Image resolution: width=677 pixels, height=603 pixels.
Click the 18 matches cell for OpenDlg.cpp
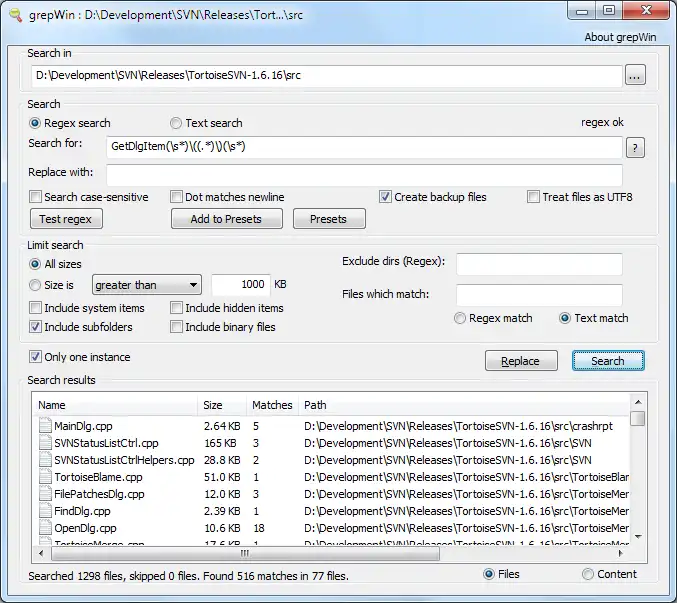pyautogui.click(x=259, y=528)
